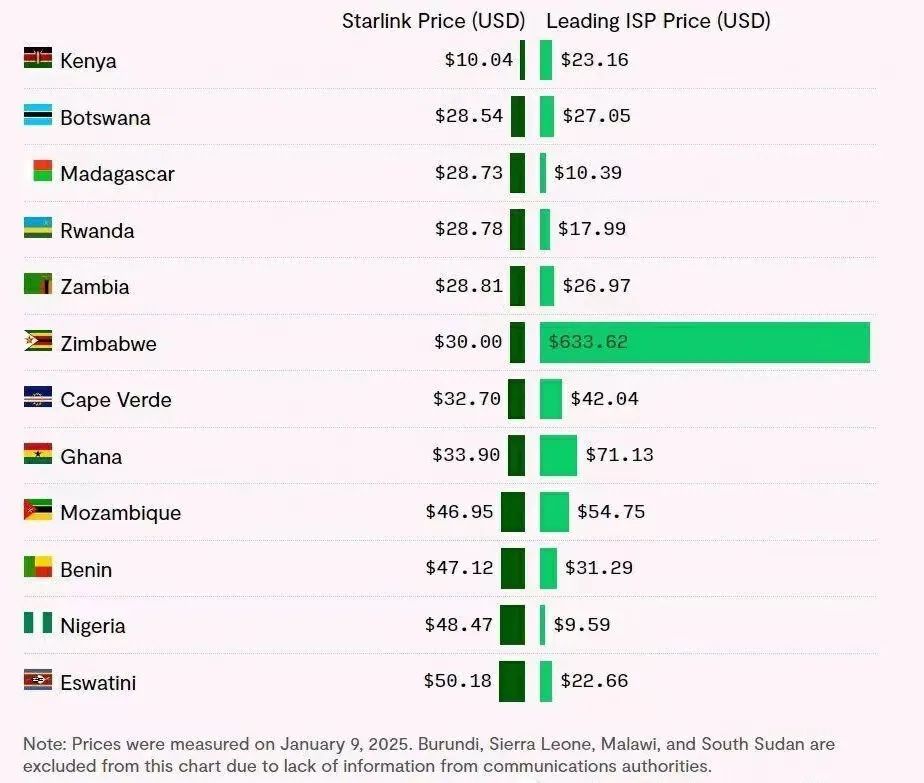Click the Nigeria flag icon
Viewport: 924px width, 783px height.
click(38, 623)
